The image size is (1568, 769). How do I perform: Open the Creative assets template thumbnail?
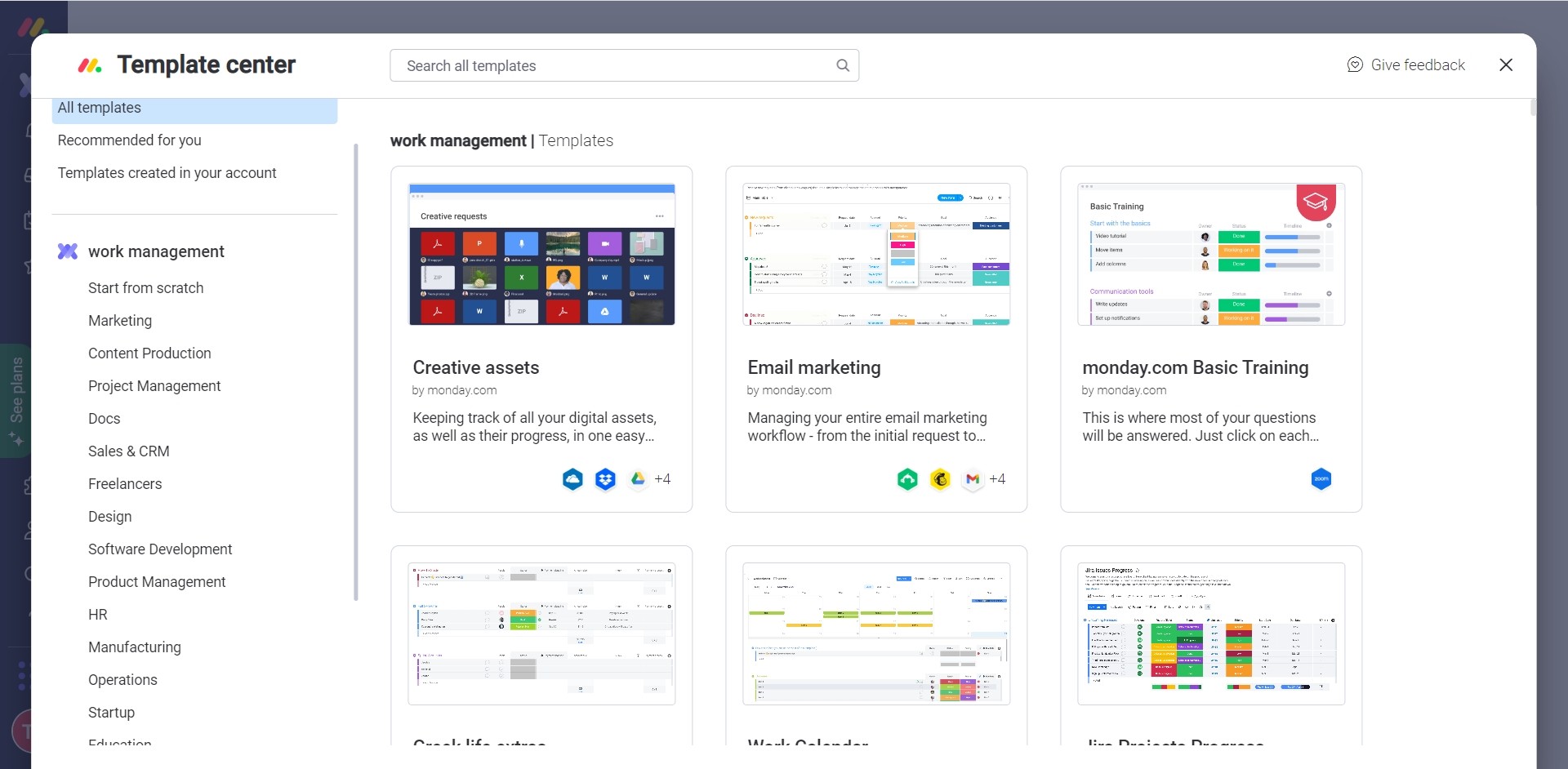pyautogui.click(x=541, y=254)
